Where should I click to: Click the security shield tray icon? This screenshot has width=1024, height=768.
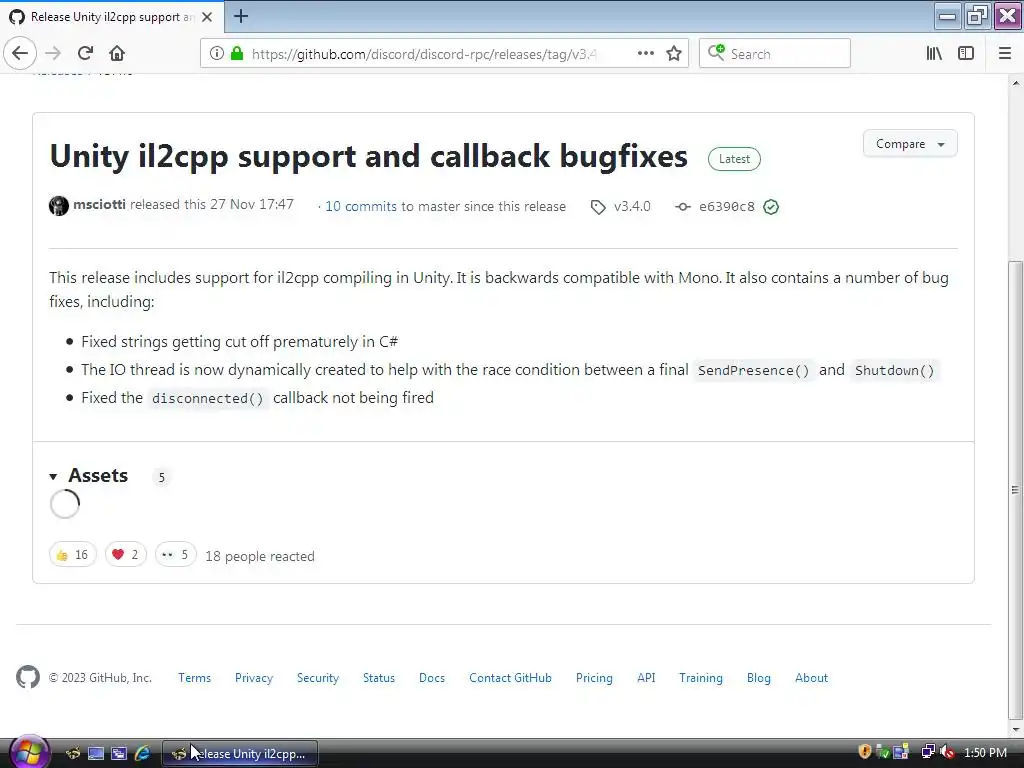tap(865, 752)
